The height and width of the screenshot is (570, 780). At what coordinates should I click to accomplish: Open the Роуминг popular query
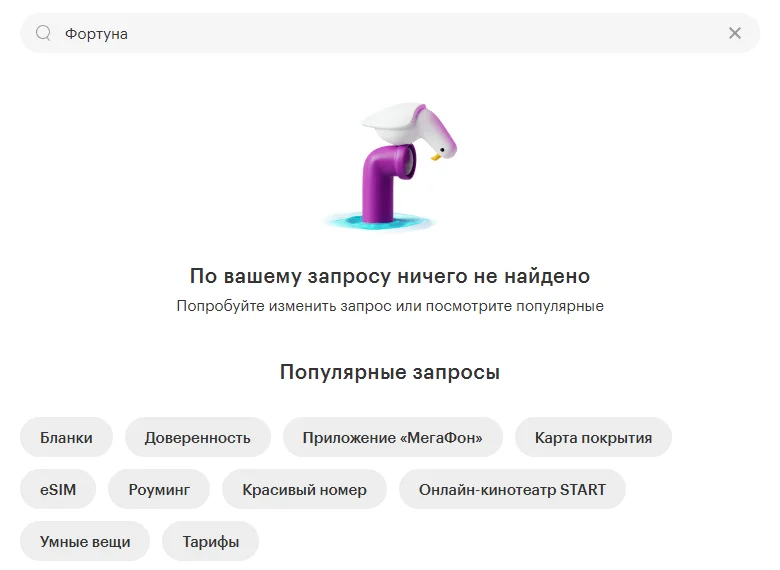coord(159,489)
